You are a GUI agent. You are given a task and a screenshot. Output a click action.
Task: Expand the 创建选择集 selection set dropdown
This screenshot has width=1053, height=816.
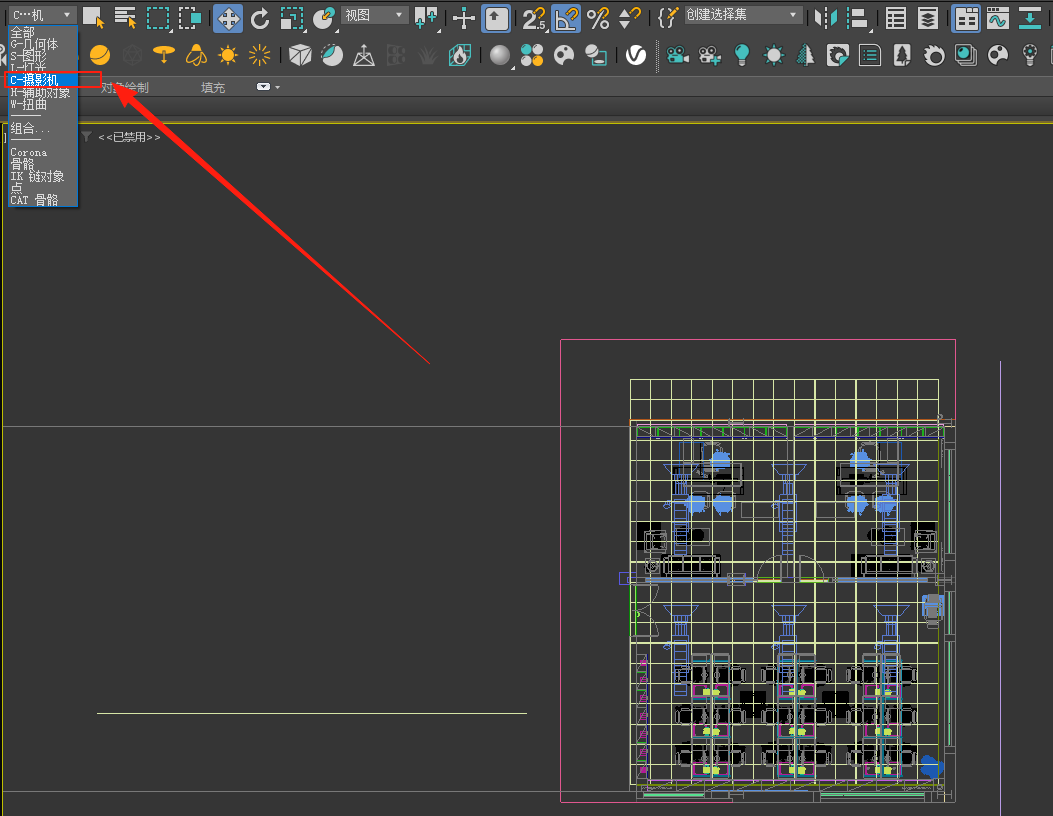(743, 15)
